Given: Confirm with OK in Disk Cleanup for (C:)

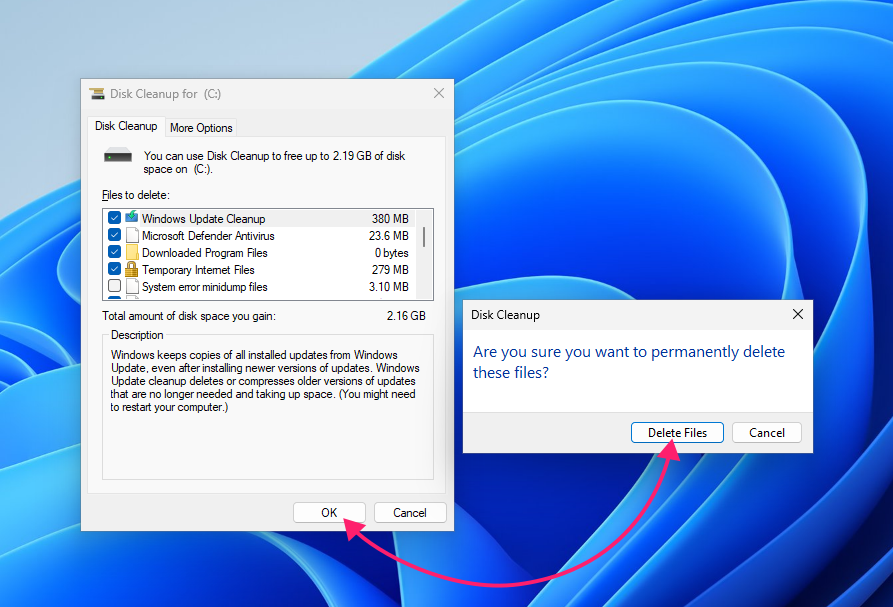Looking at the screenshot, I should click(x=329, y=512).
